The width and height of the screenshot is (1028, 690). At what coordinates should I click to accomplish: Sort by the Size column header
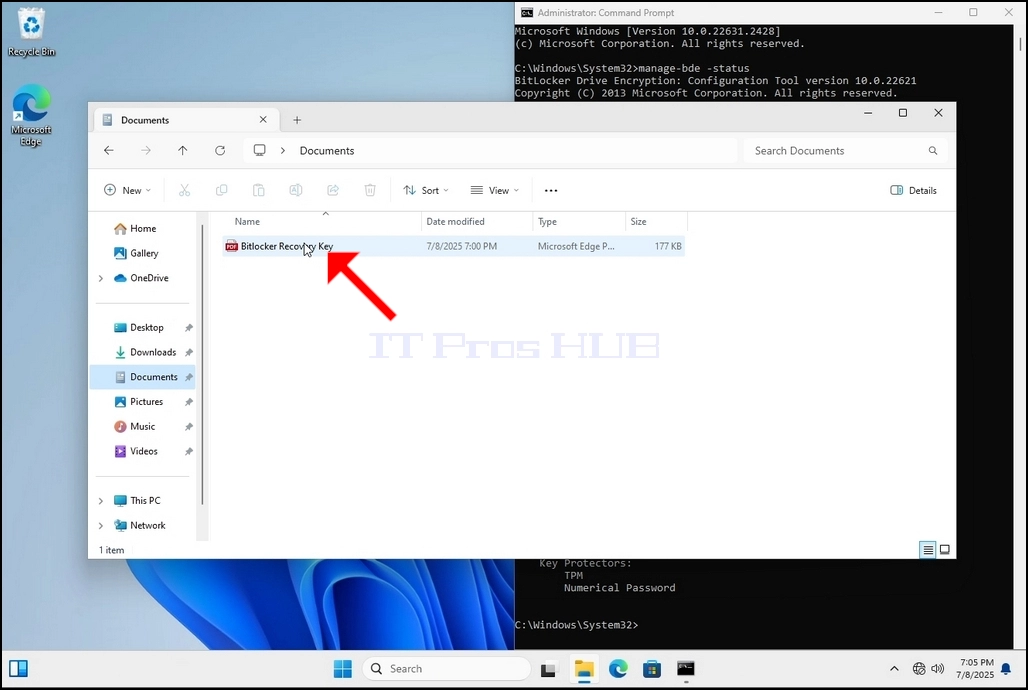(656, 222)
